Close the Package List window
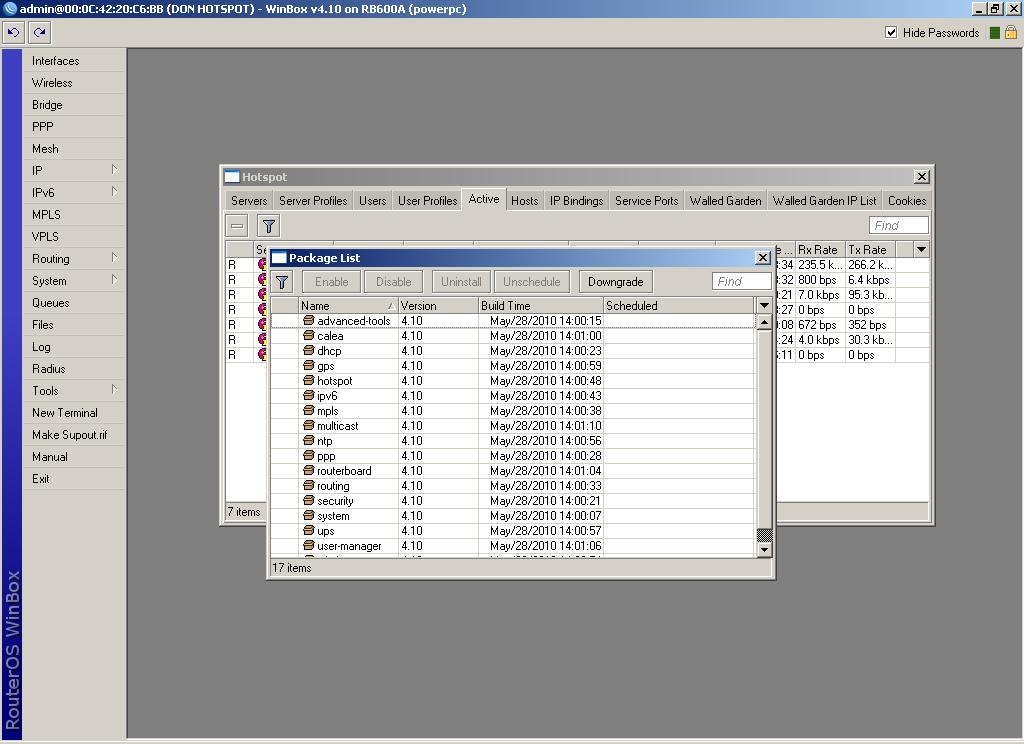Screen dimensions: 1024x744 (x=762, y=257)
